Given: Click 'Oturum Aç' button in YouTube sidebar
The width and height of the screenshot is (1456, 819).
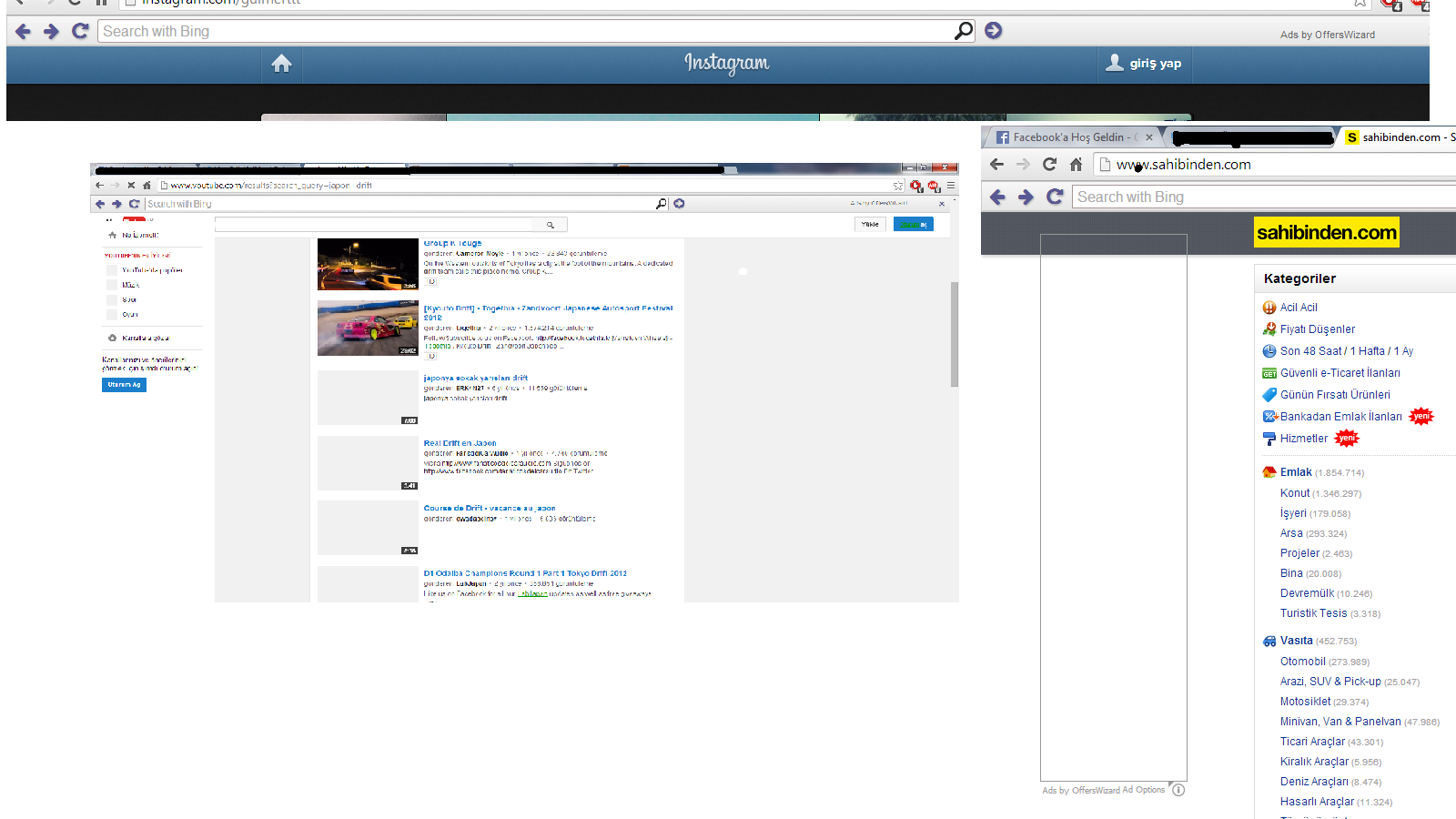Looking at the screenshot, I should (x=124, y=385).
